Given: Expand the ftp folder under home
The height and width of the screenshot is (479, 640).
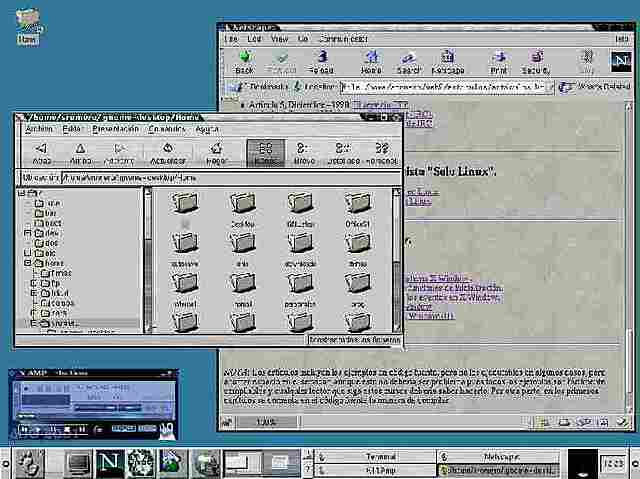Looking at the screenshot, I should tap(34, 283).
